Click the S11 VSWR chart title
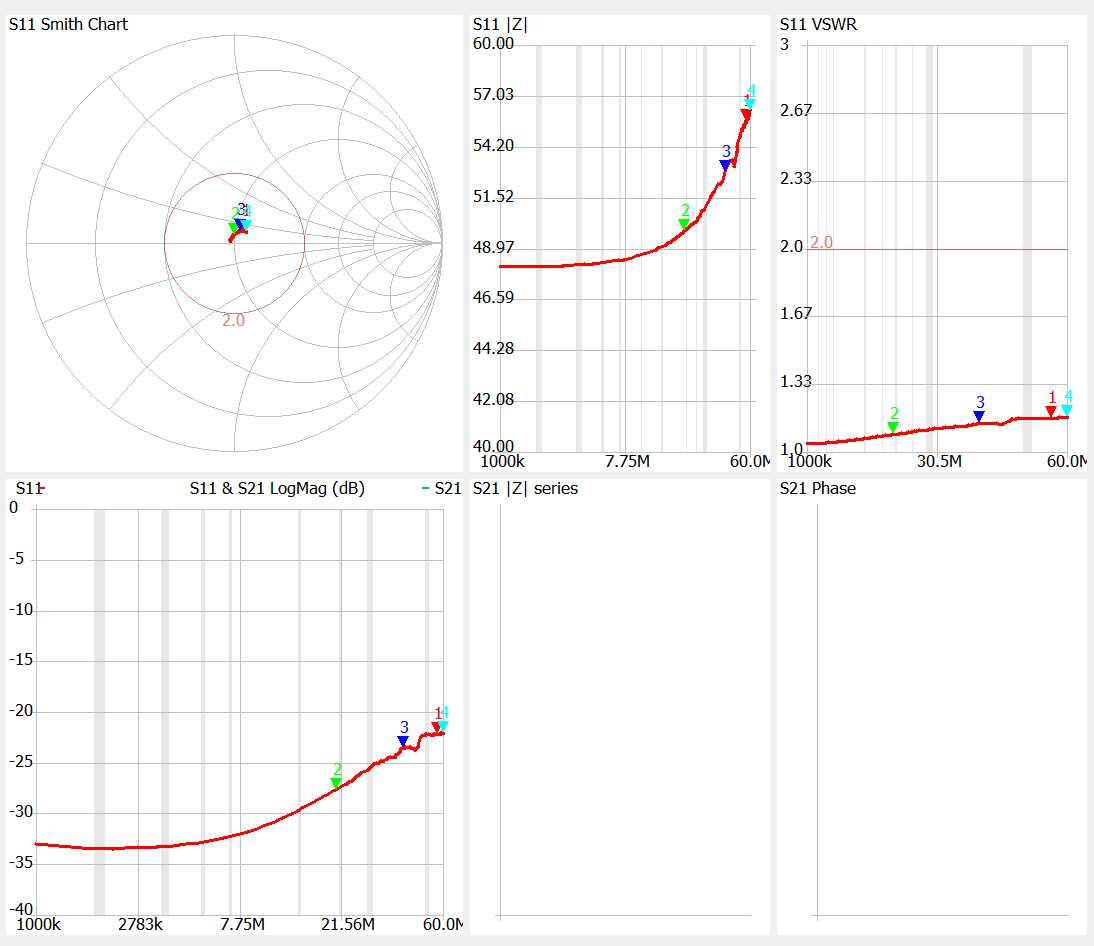The height and width of the screenshot is (946, 1094). [818, 24]
